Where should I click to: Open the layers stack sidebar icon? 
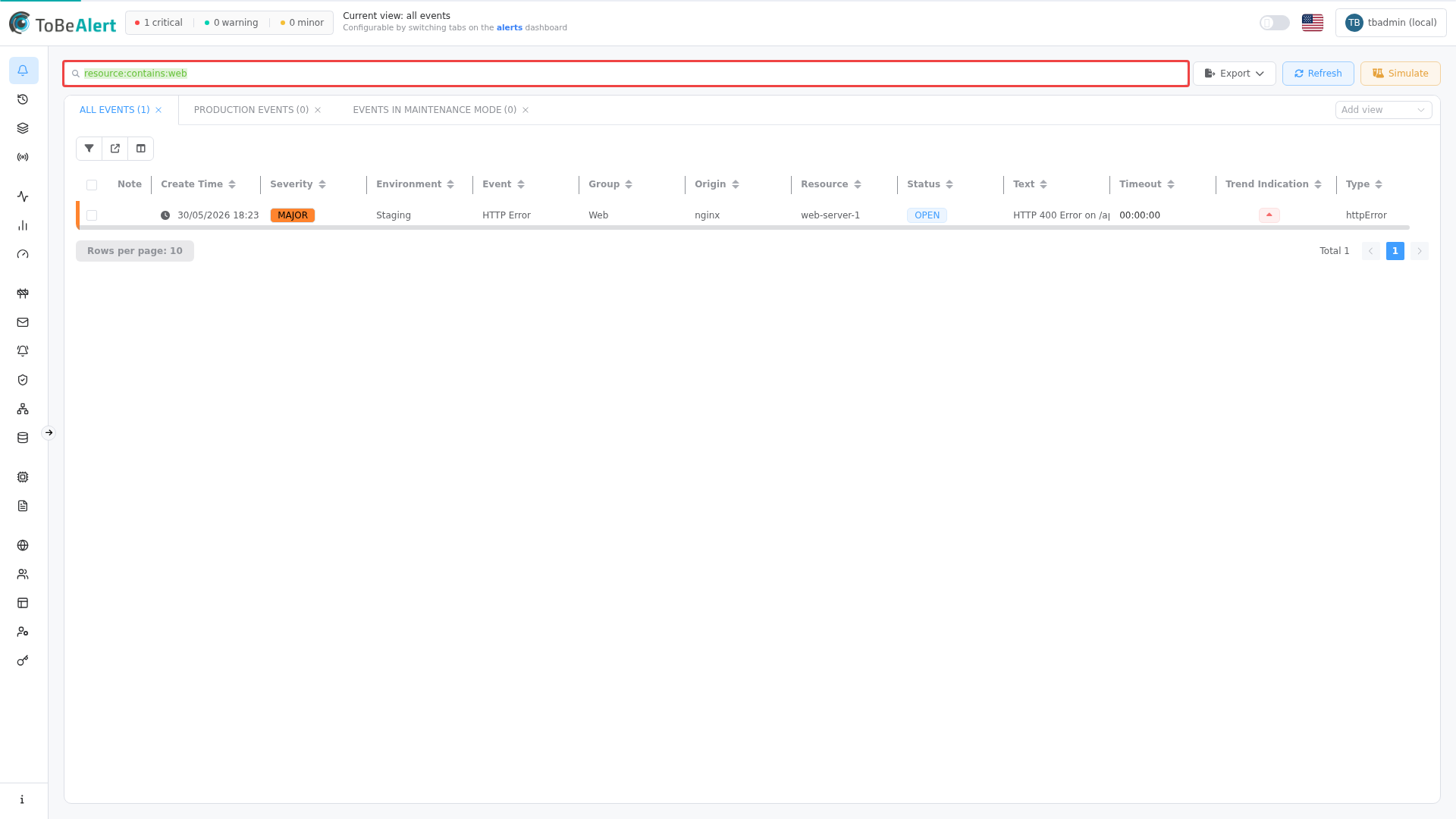(x=23, y=128)
